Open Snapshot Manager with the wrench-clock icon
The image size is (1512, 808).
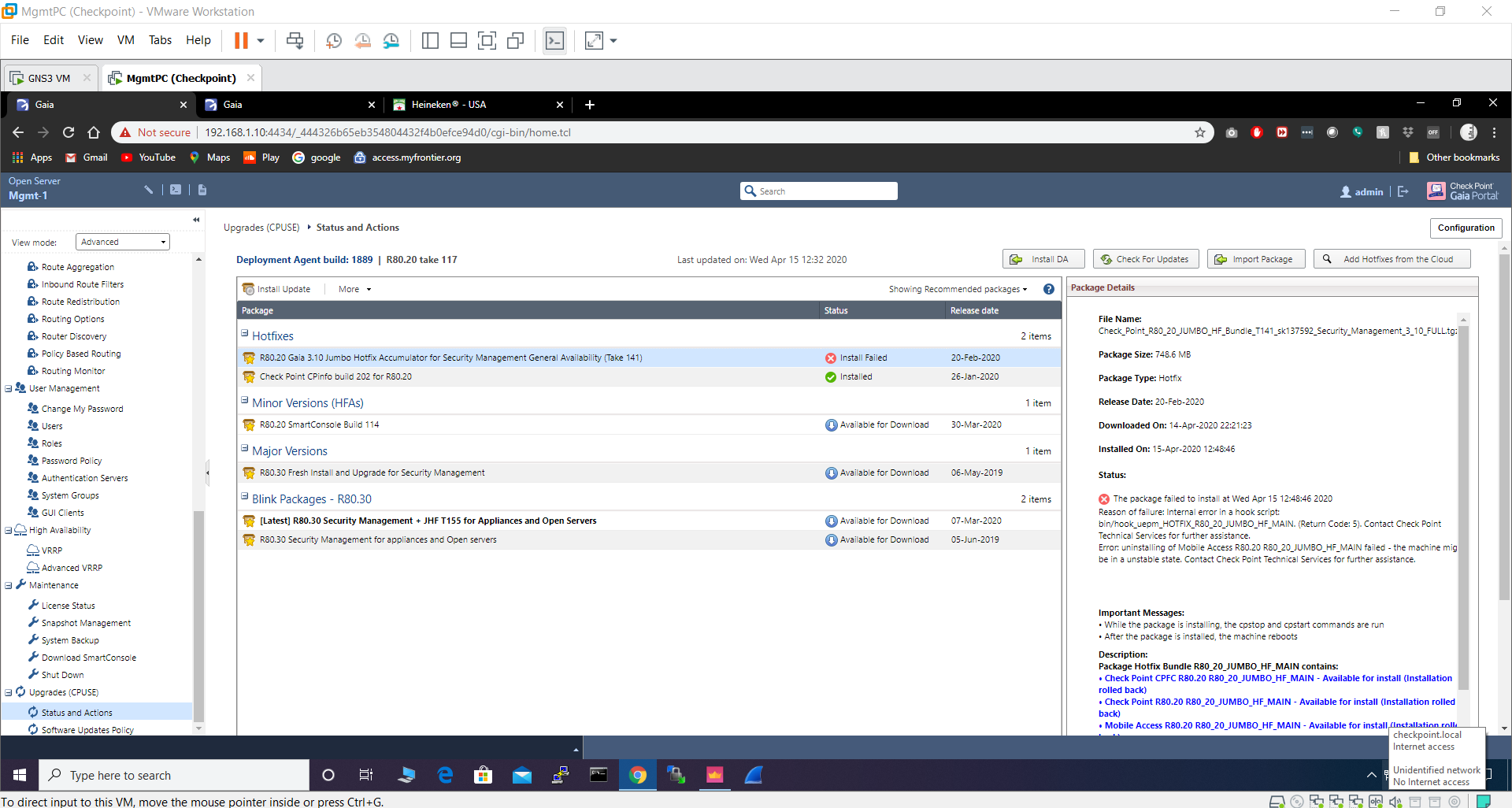(391, 40)
